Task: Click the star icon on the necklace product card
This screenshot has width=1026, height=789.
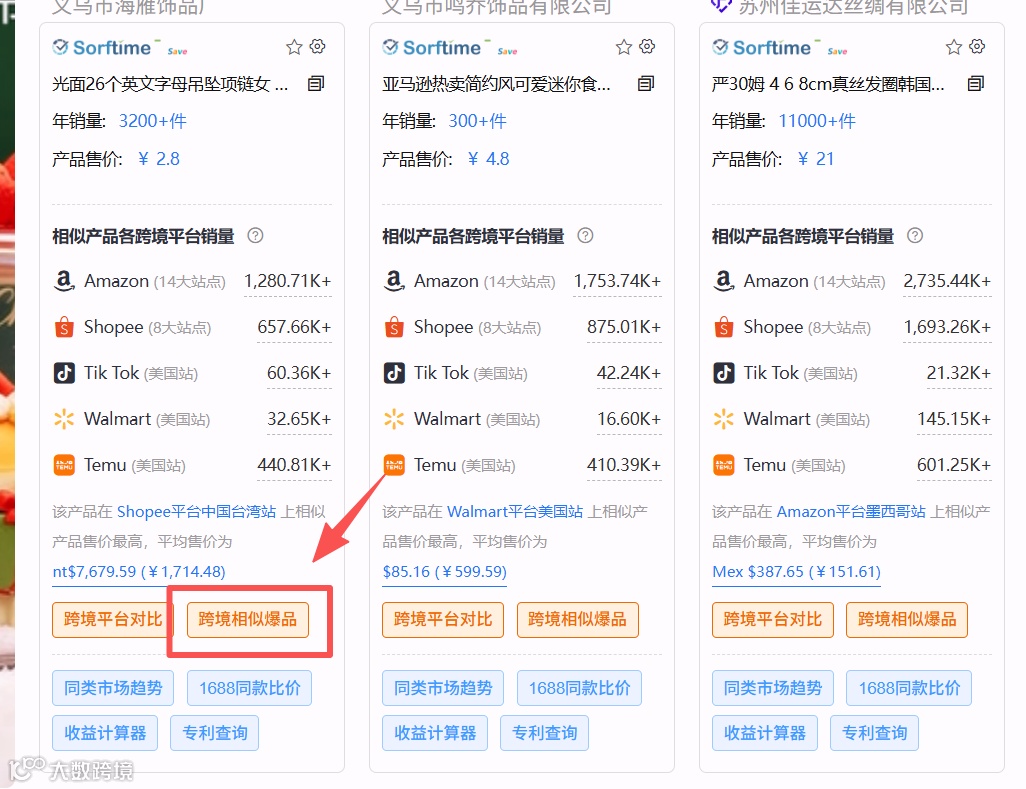Action: pos(294,47)
